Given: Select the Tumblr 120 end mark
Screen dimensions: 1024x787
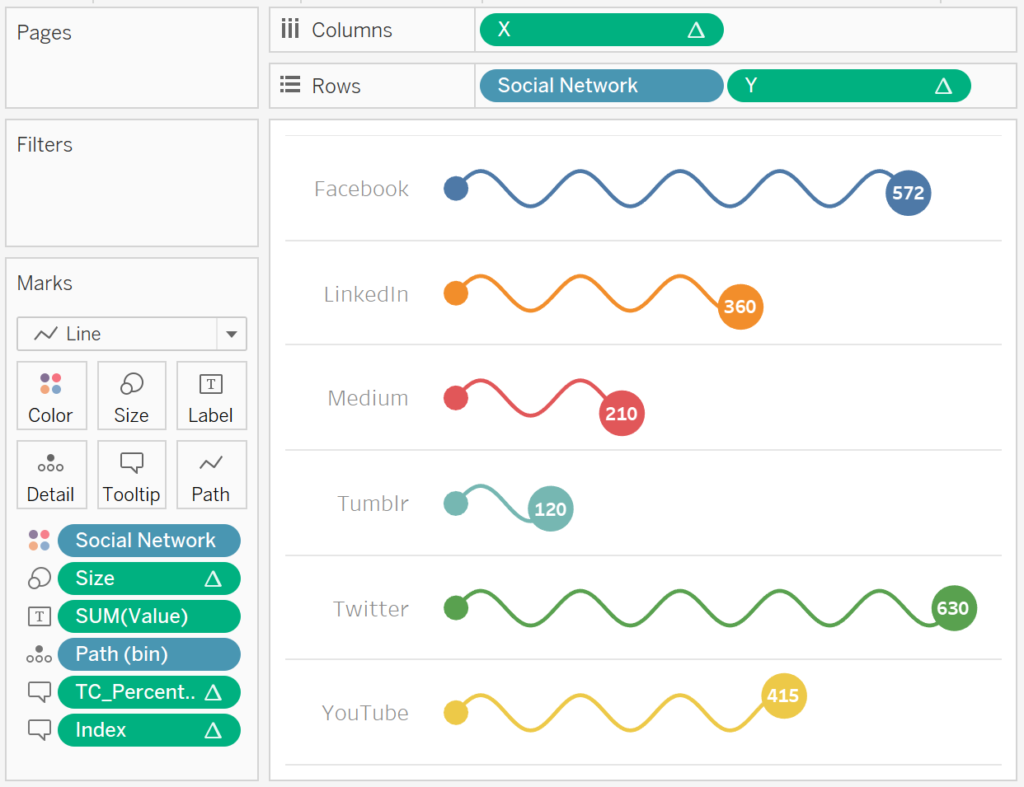Looking at the screenshot, I should pos(551,509).
